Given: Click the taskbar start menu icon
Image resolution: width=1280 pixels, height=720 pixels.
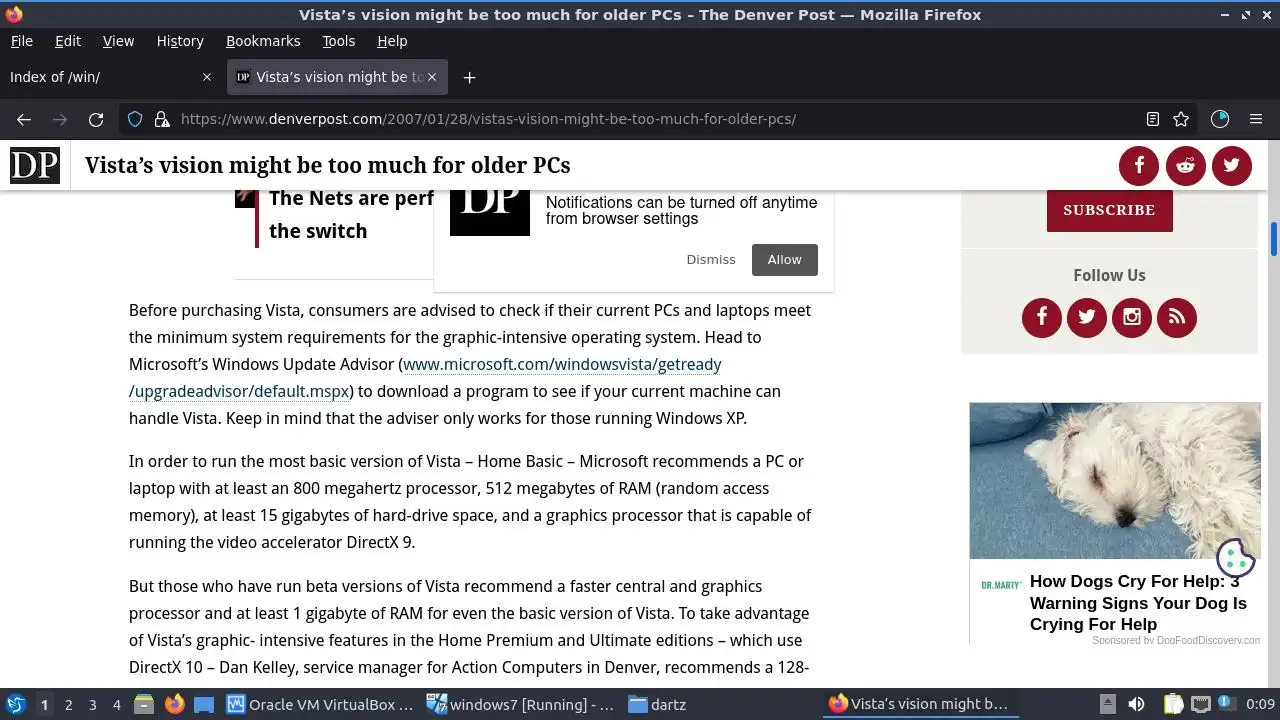Looking at the screenshot, I should point(15,704).
